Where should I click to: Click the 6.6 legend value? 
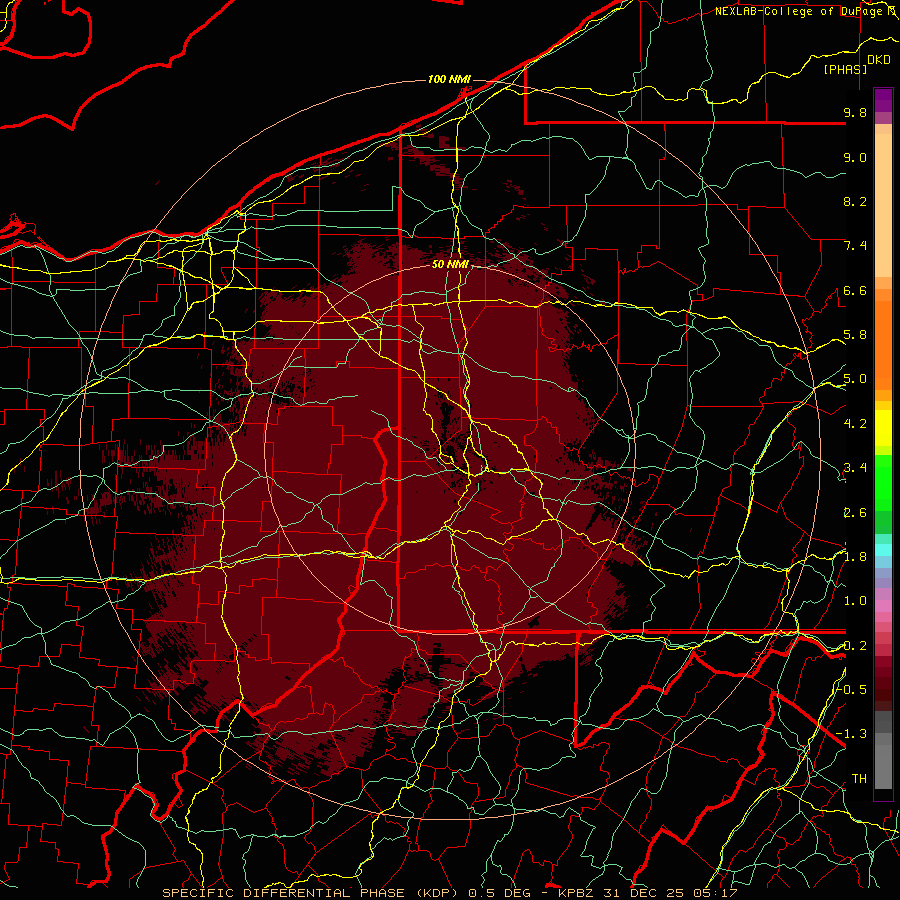point(855,290)
